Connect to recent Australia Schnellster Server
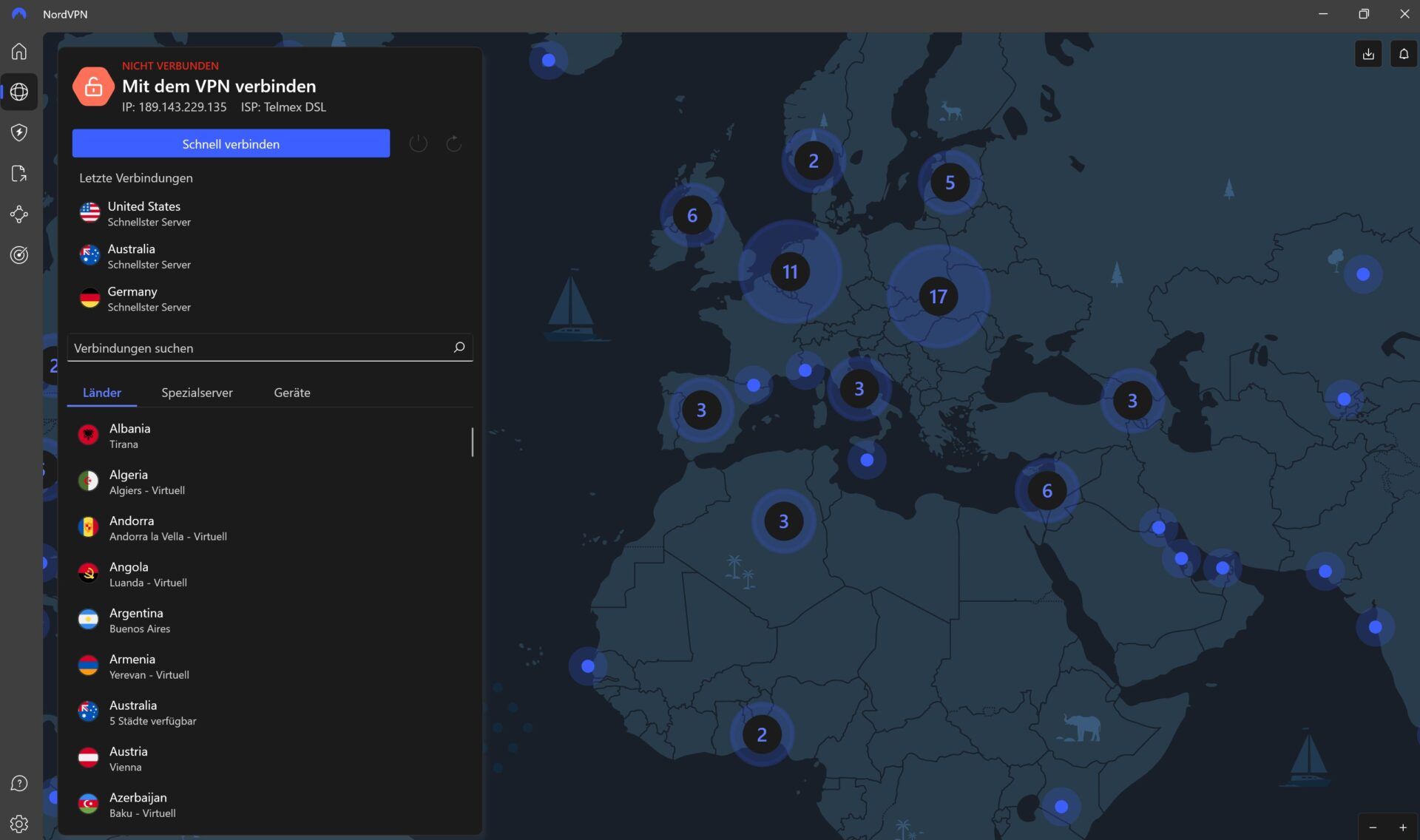This screenshot has height=840, width=1420. [270, 257]
